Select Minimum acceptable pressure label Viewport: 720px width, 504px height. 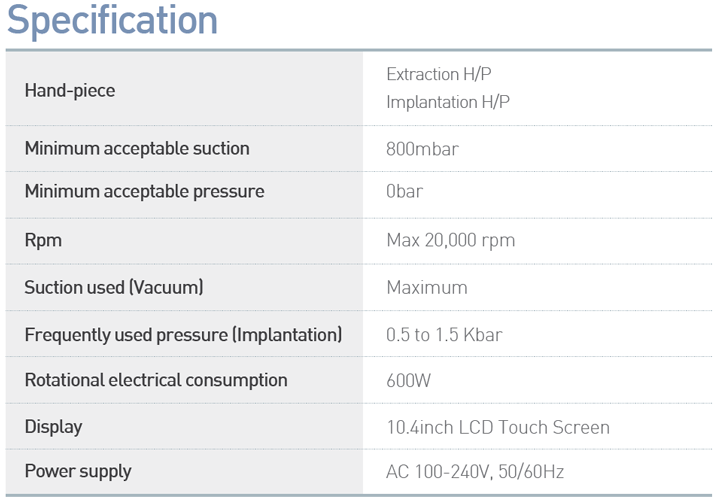click(145, 192)
